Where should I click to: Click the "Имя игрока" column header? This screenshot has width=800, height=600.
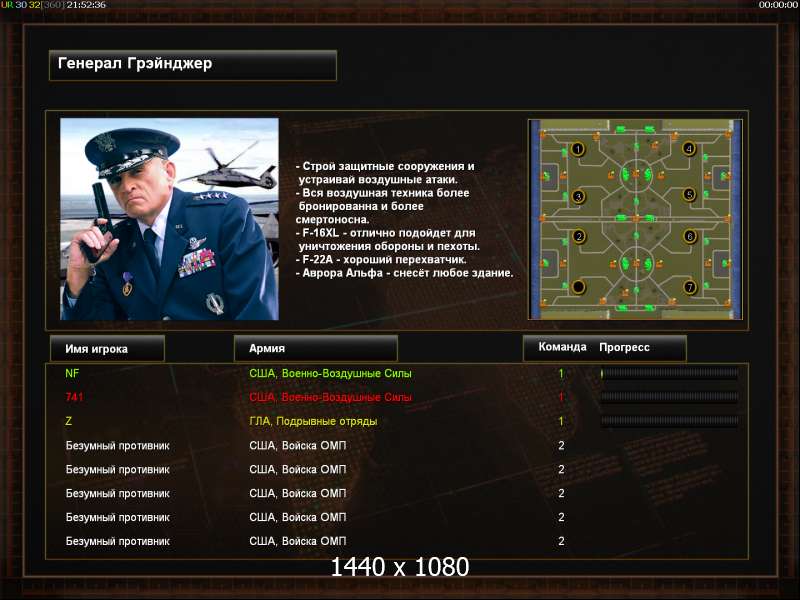107,349
